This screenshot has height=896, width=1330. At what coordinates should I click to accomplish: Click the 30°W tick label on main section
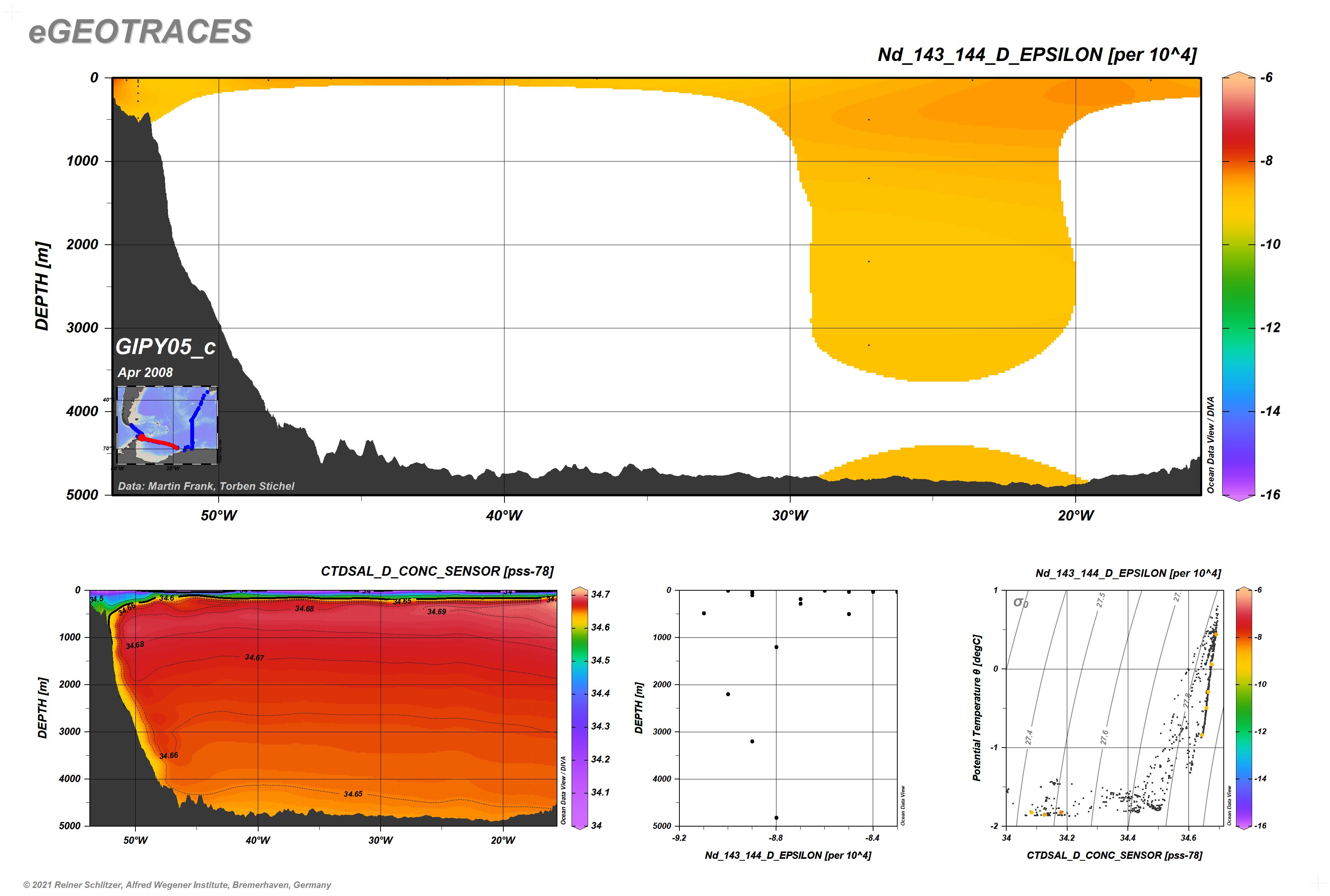790,516
